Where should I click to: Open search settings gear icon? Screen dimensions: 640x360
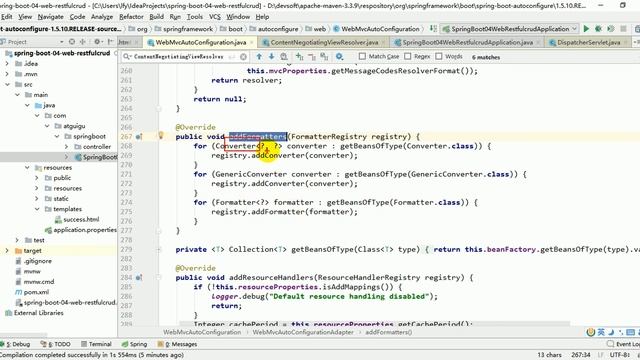point(339,57)
